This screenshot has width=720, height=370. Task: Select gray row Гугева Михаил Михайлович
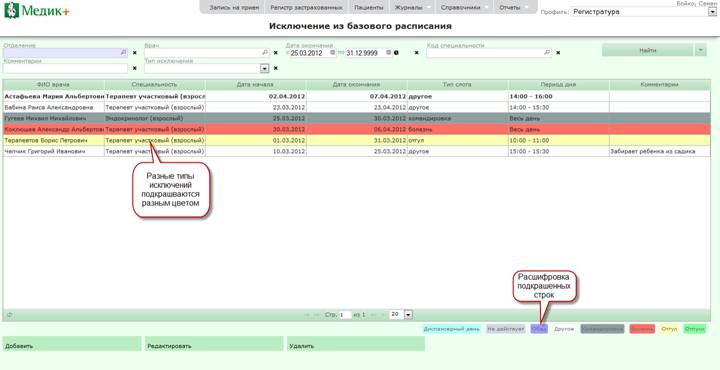pos(357,118)
